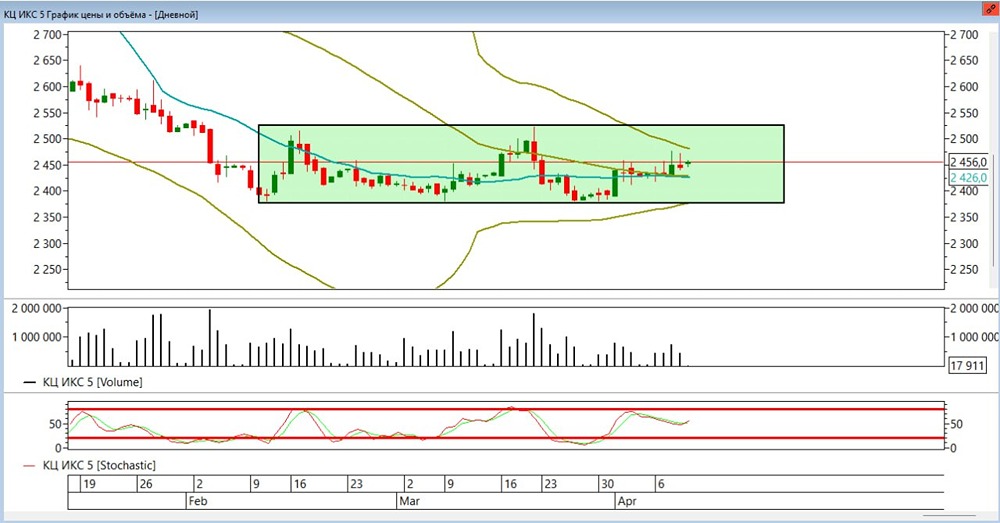
Task: Click the 50 label on the left stochastic axis
Action: coord(55,424)
